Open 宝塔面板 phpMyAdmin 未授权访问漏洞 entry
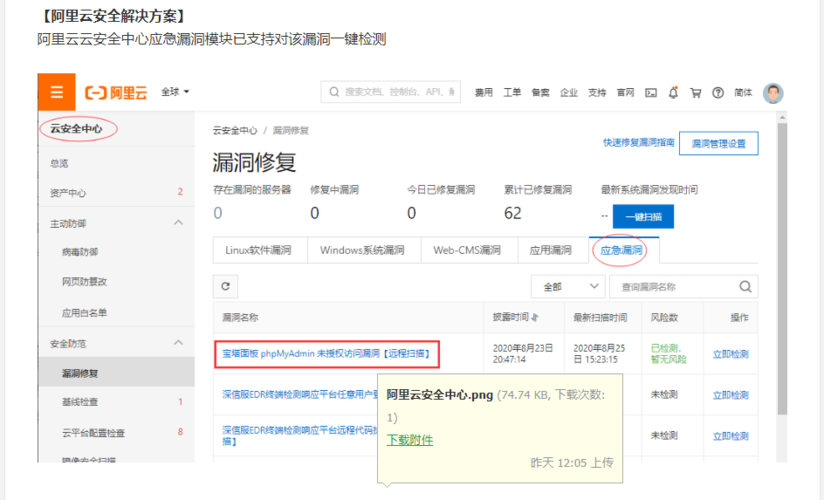Viewport: 824px width, 500px height. [x=326, y=354]
